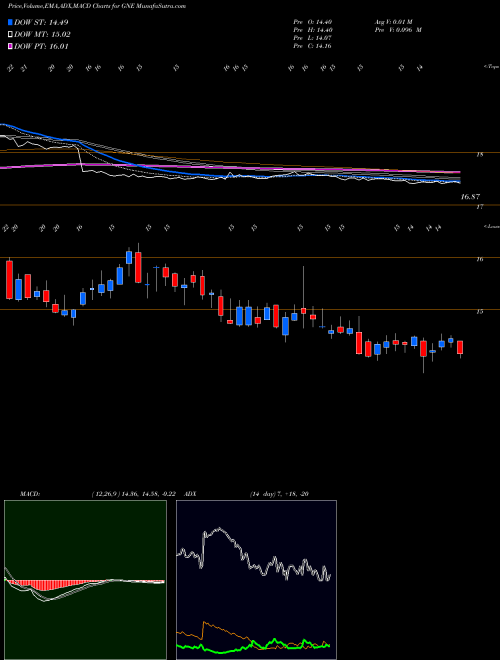Viewport: 500px width, 660px height.
Task: Open the ADX indicator panel
Action: click(x=256, y=580)
